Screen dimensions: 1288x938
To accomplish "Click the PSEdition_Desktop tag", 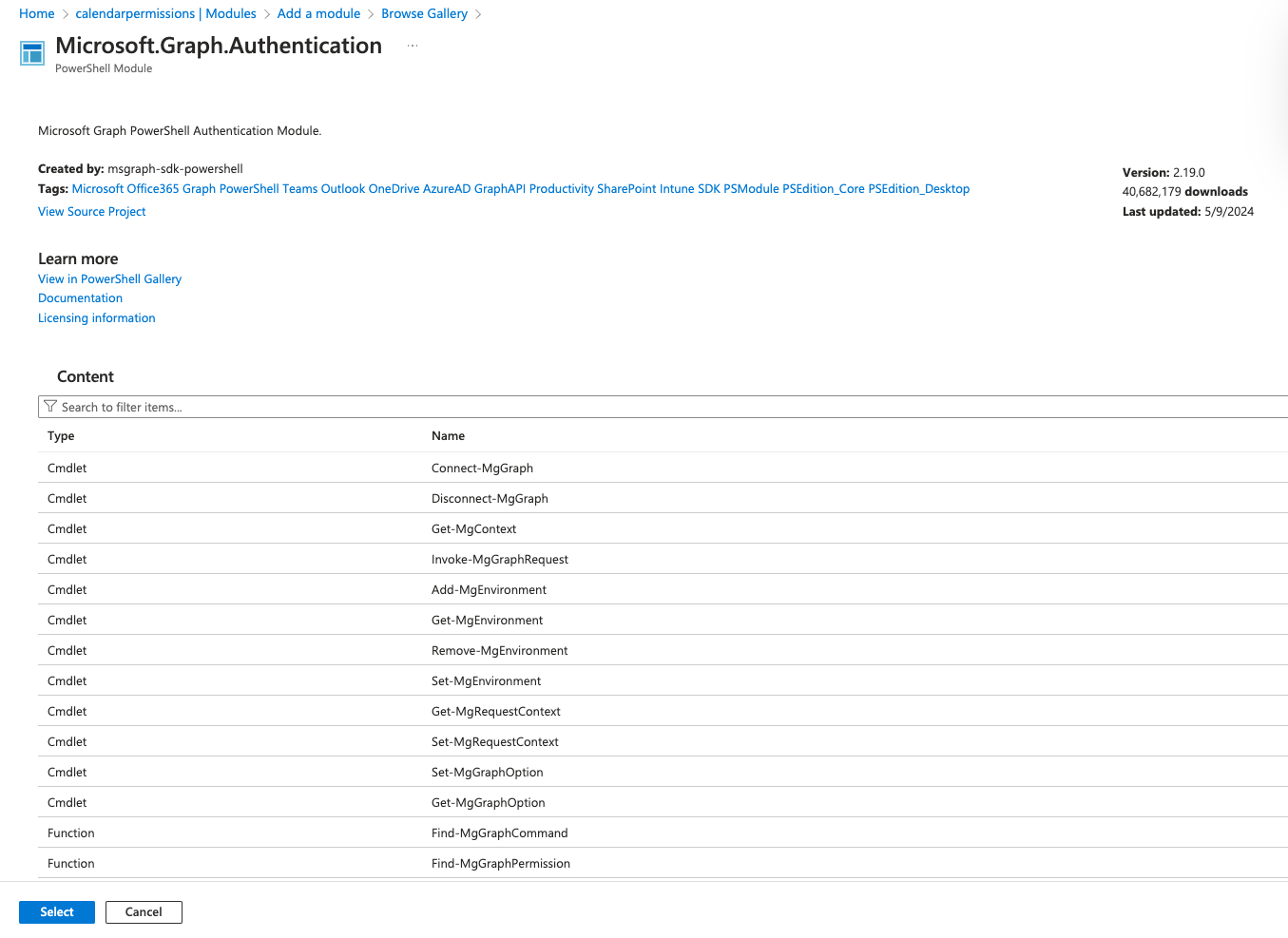I will [x=918, y=189].
